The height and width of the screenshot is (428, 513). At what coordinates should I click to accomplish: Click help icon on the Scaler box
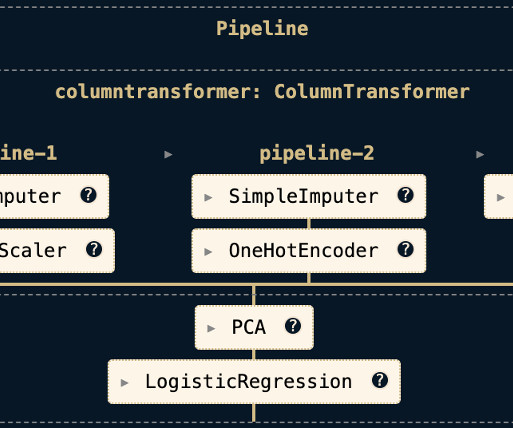click(94, 249)
